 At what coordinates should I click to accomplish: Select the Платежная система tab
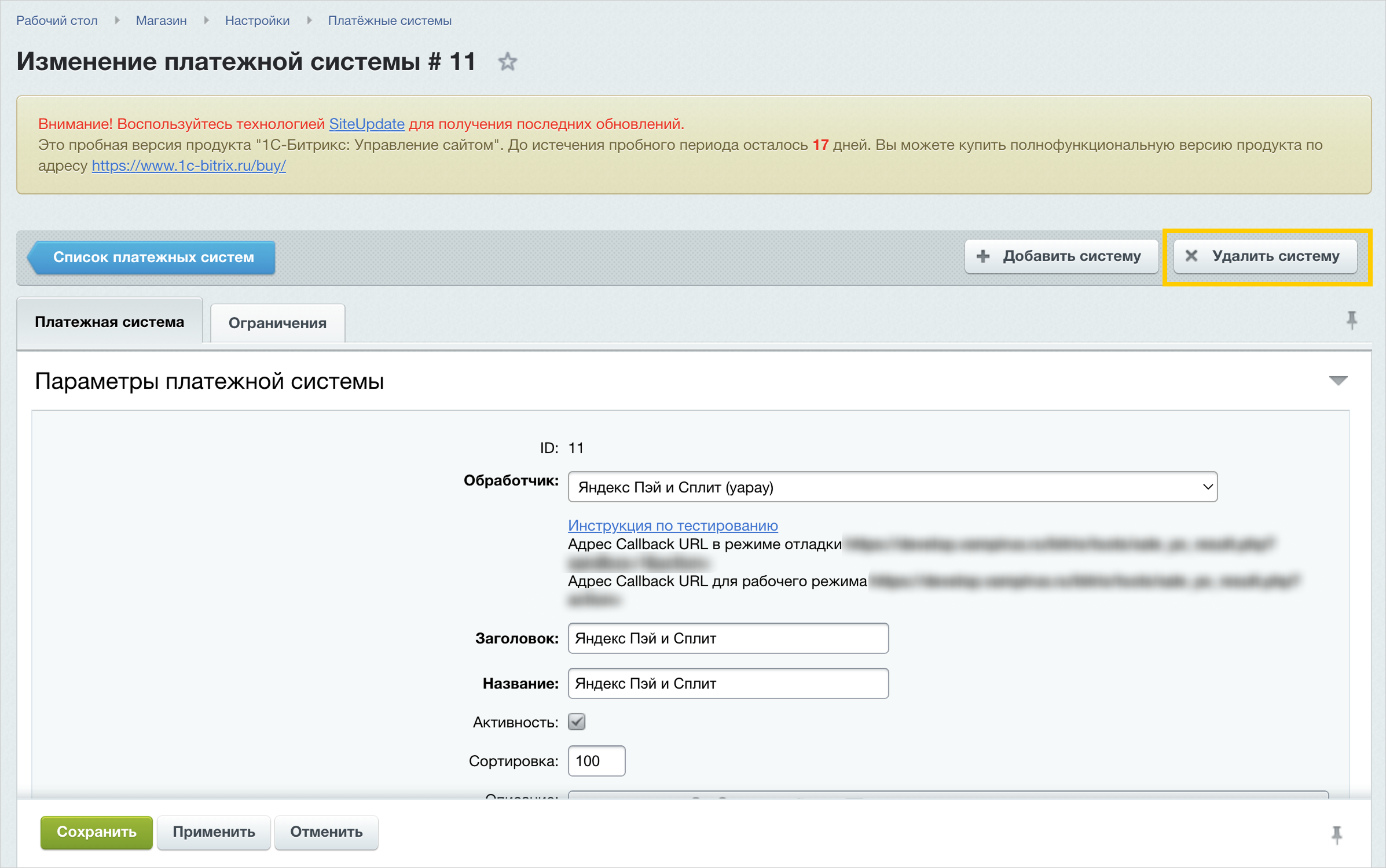click(109, 322)
